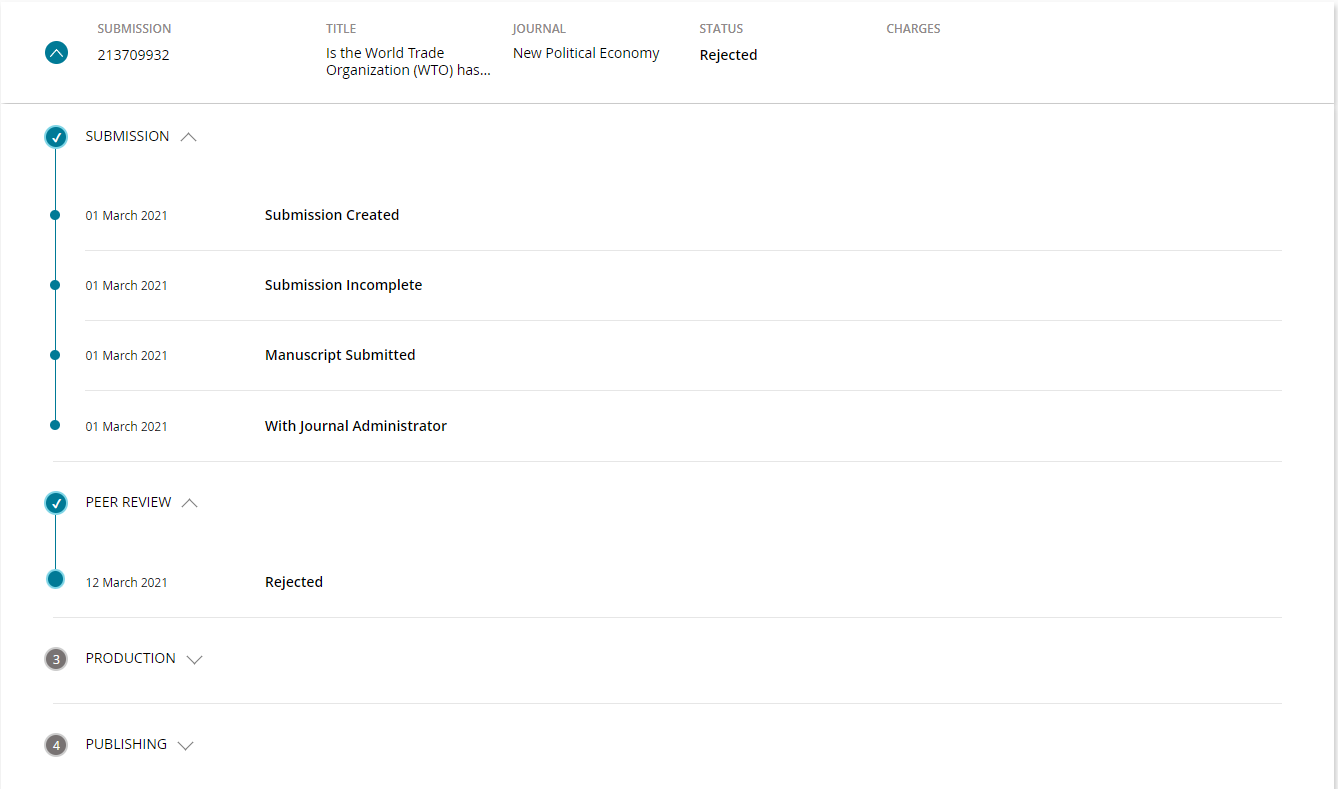Click the Peer Review stage checkmark circle
Viewport: 1338px width, 789px height.
click(56, 503)
